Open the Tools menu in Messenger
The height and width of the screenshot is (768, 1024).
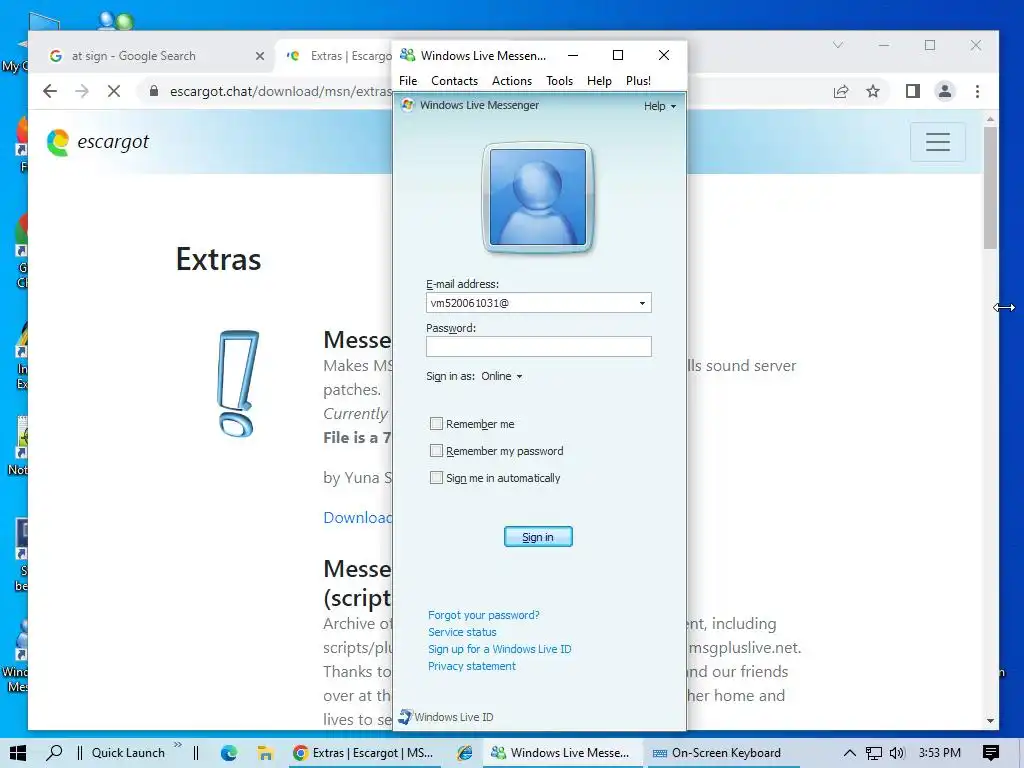(559, 80)
